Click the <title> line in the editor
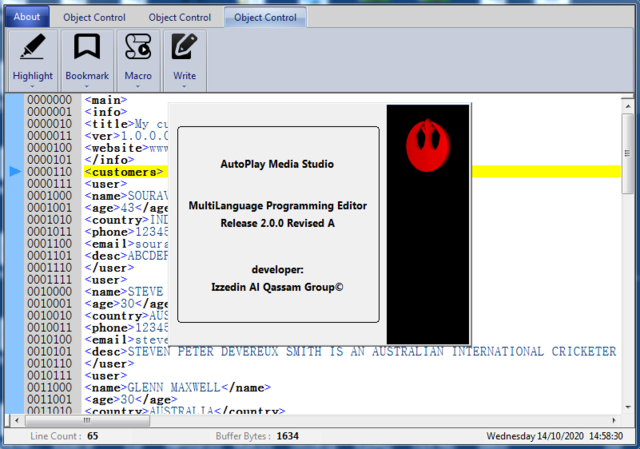The width and height of the screenshot is (640, 449). point(126,124)
